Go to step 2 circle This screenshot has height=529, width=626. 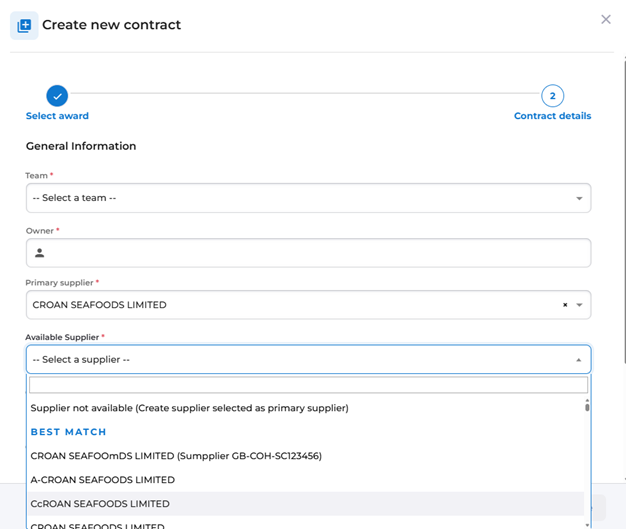(x=552, y=96)
